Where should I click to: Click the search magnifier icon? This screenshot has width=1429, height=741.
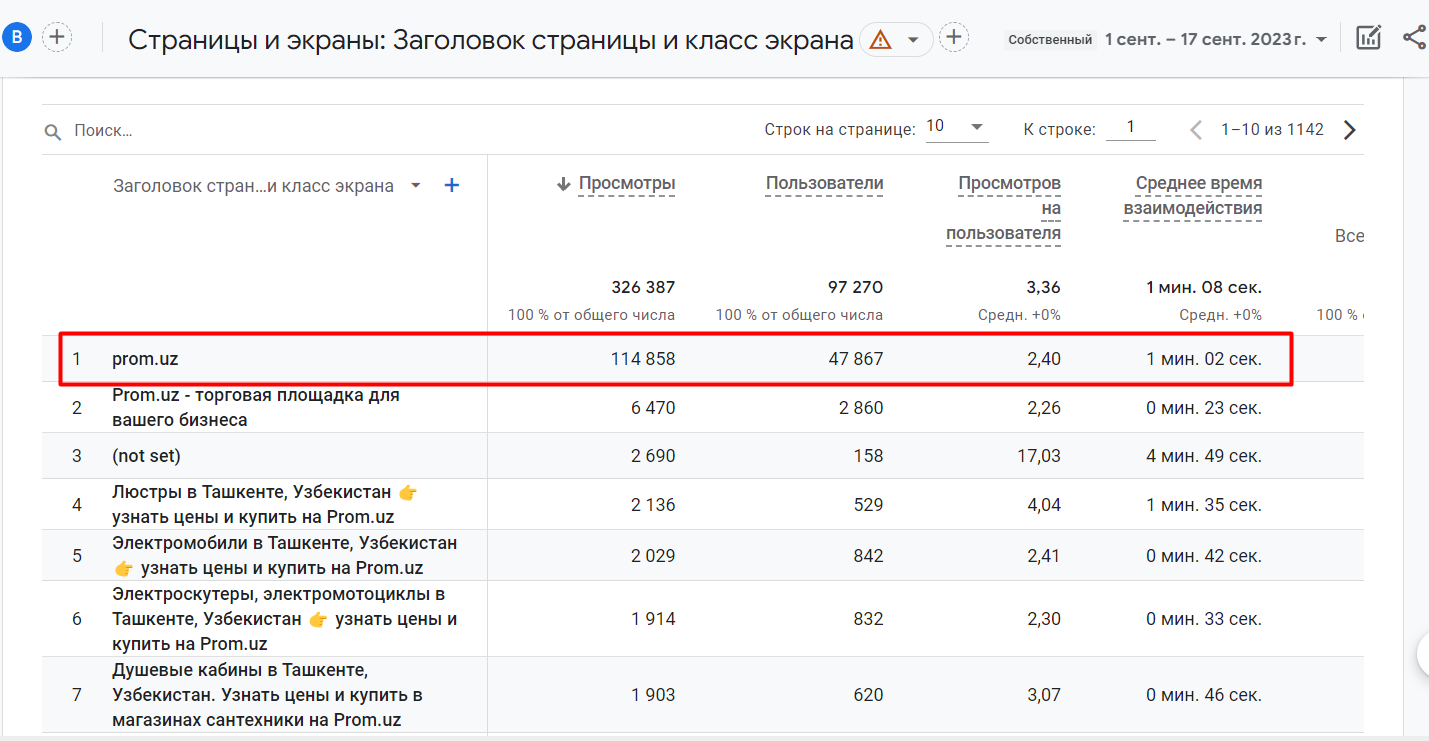[x=53, y=131]
